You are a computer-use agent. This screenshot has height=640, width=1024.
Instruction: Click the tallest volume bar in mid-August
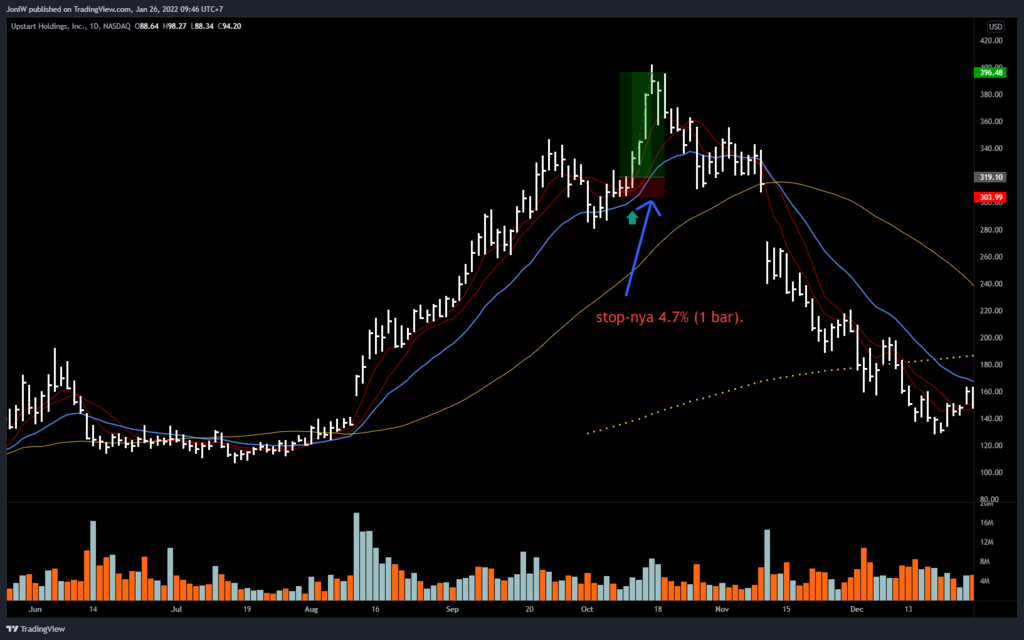pos(357,555)
